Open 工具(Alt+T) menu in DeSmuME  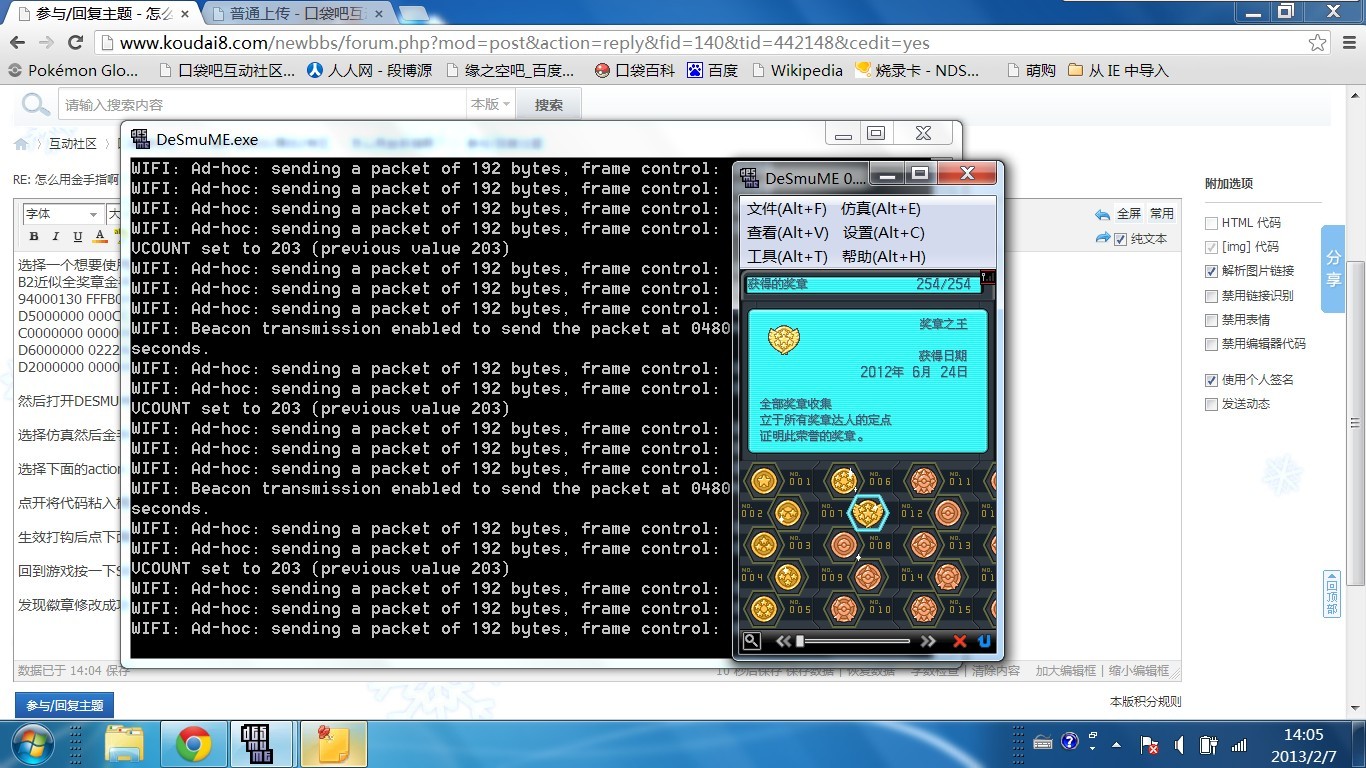click(x=787, y=257)
